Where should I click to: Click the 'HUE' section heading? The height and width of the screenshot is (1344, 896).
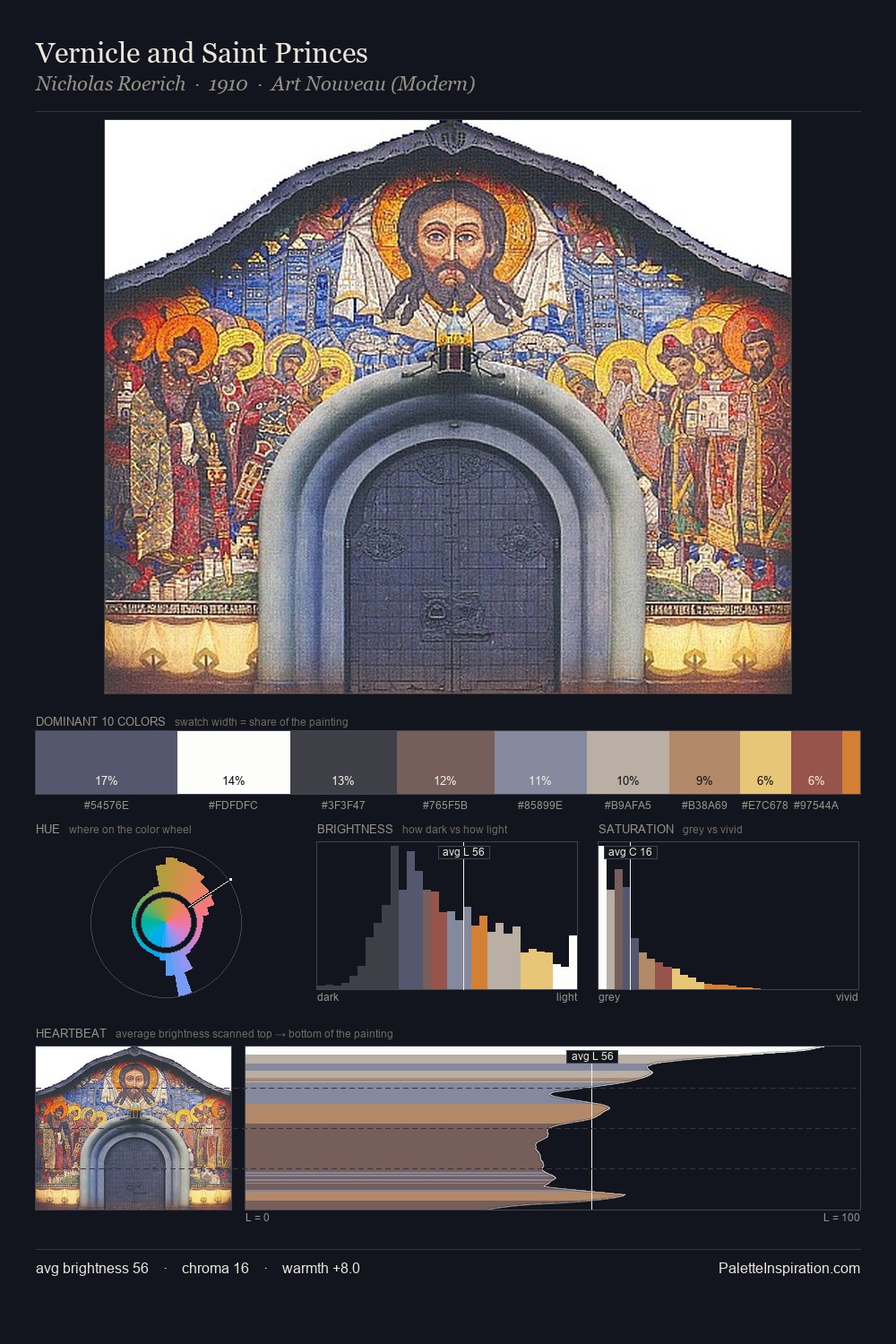pos(47,829)
